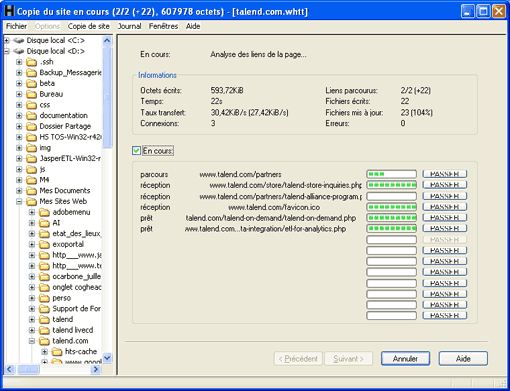Select the M4 folder icon

pyautogui.click(x=31, y=180)
